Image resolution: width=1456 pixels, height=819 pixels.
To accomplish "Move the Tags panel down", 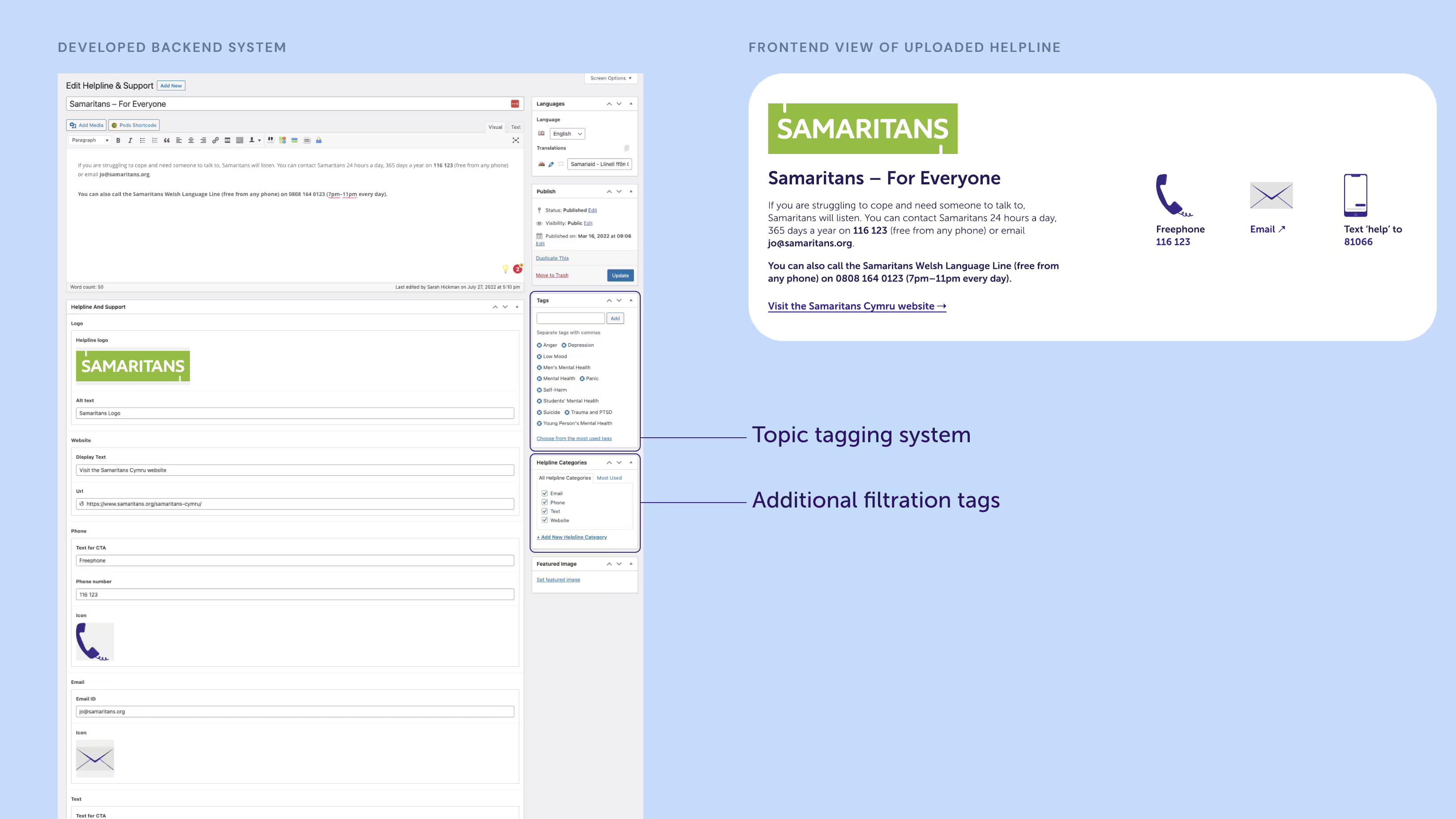I will 619,300.
